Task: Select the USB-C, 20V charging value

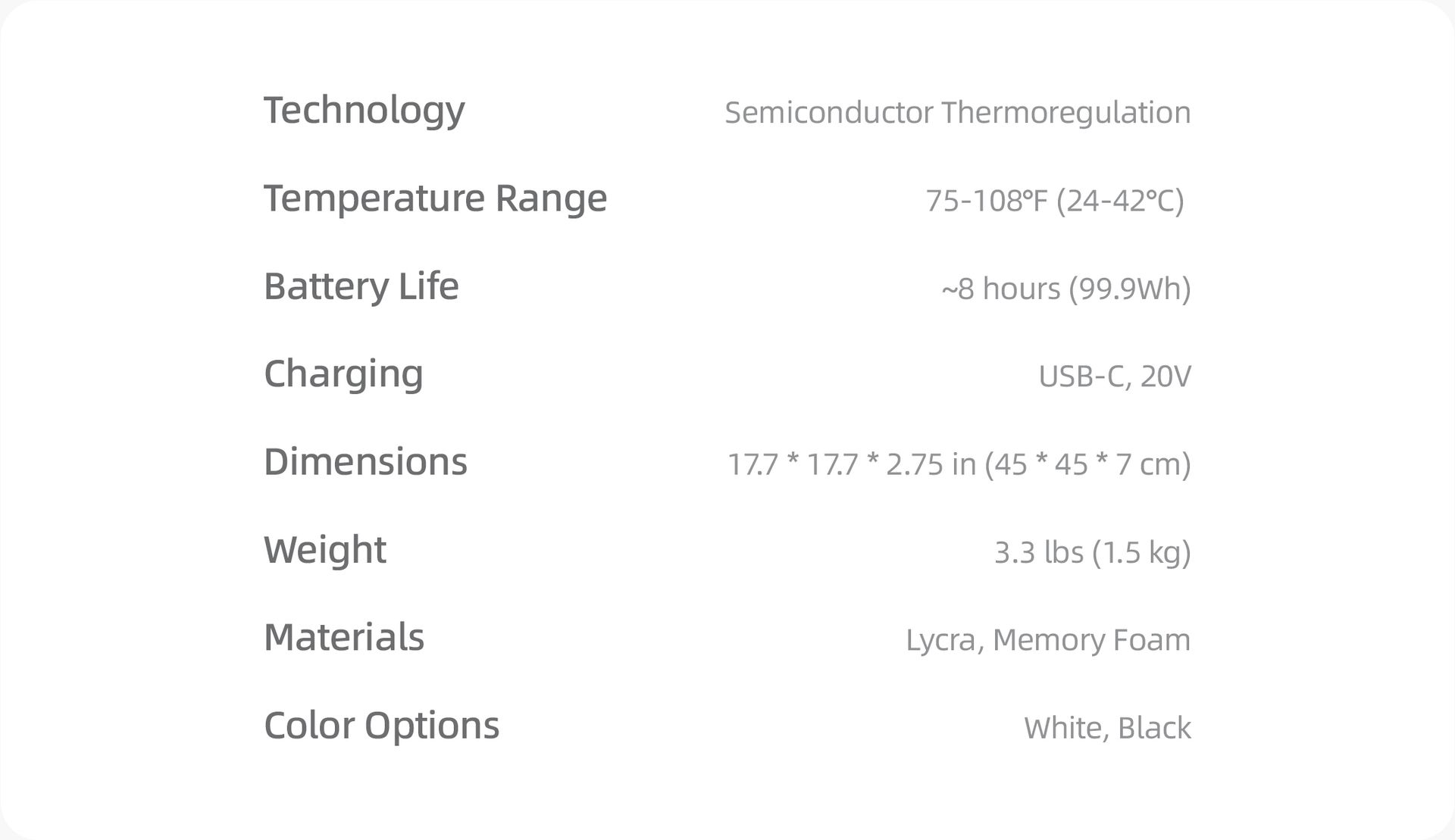Action: coord(1114,376)
